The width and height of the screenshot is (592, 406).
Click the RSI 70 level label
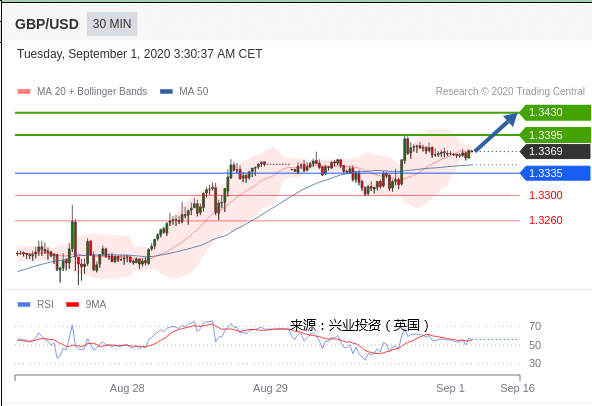[x=535, y=326]
